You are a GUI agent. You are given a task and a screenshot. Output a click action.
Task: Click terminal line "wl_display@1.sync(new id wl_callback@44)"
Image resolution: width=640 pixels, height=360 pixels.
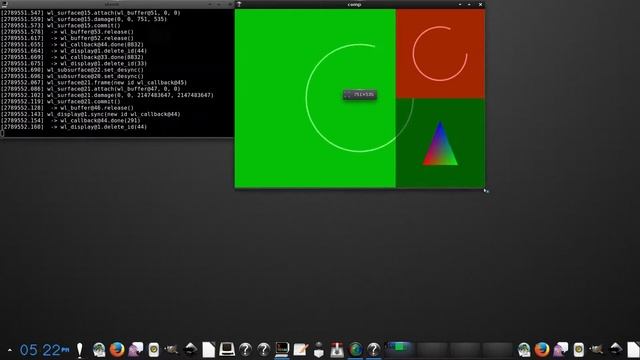pos(113,114)
